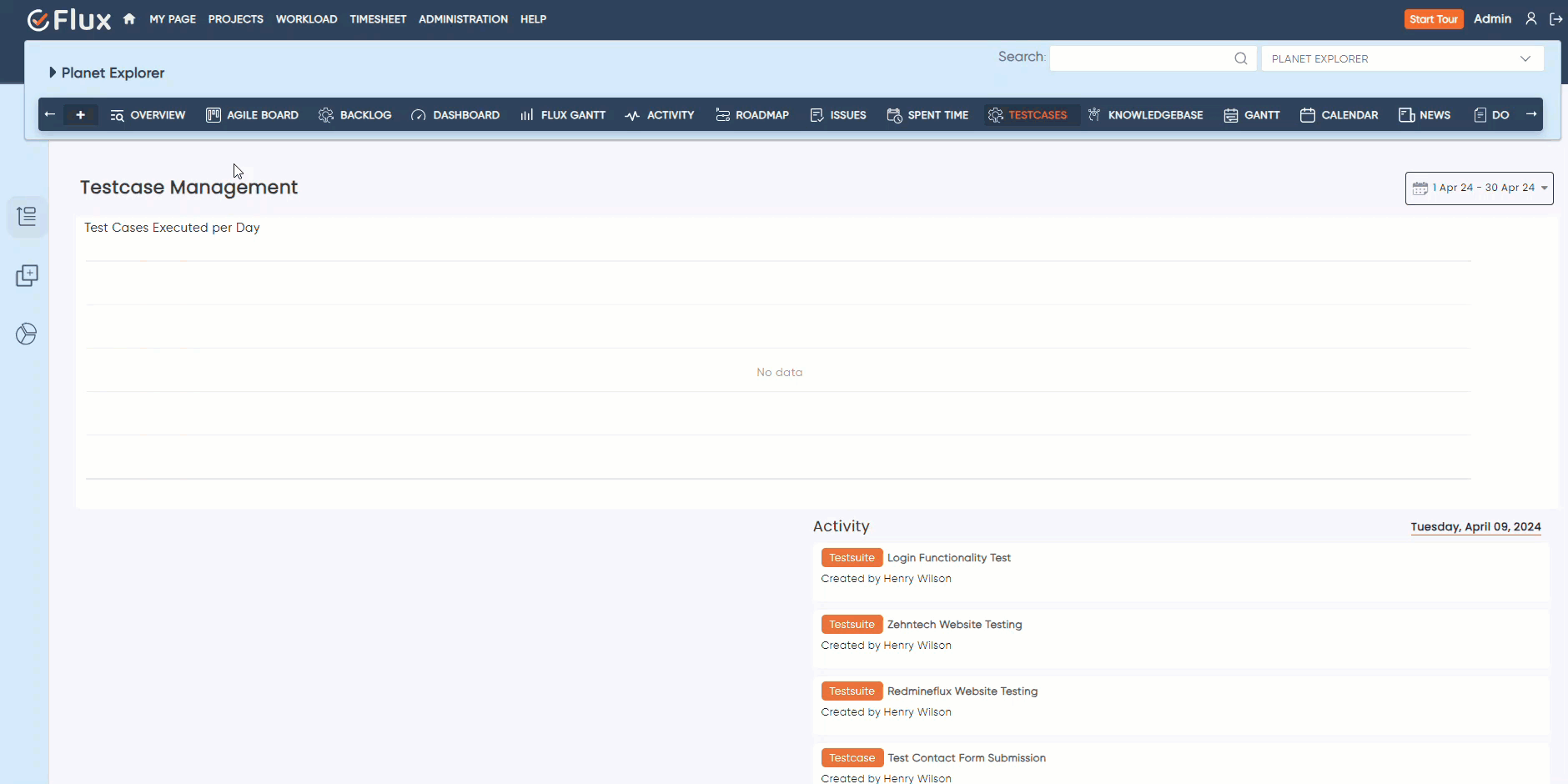1568x784 pixels.
Task: Open the date range picker dropdown
Action: coord(1479,188)
